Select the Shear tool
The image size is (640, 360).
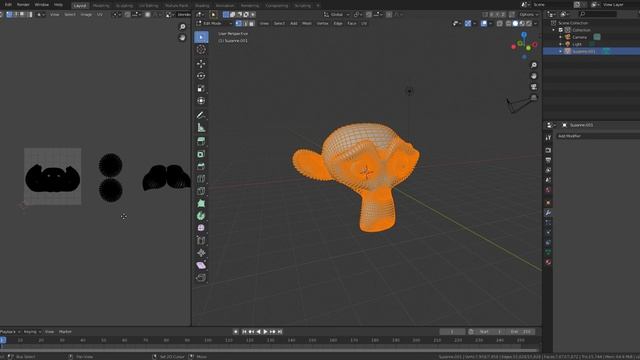(x=201, y=265)
